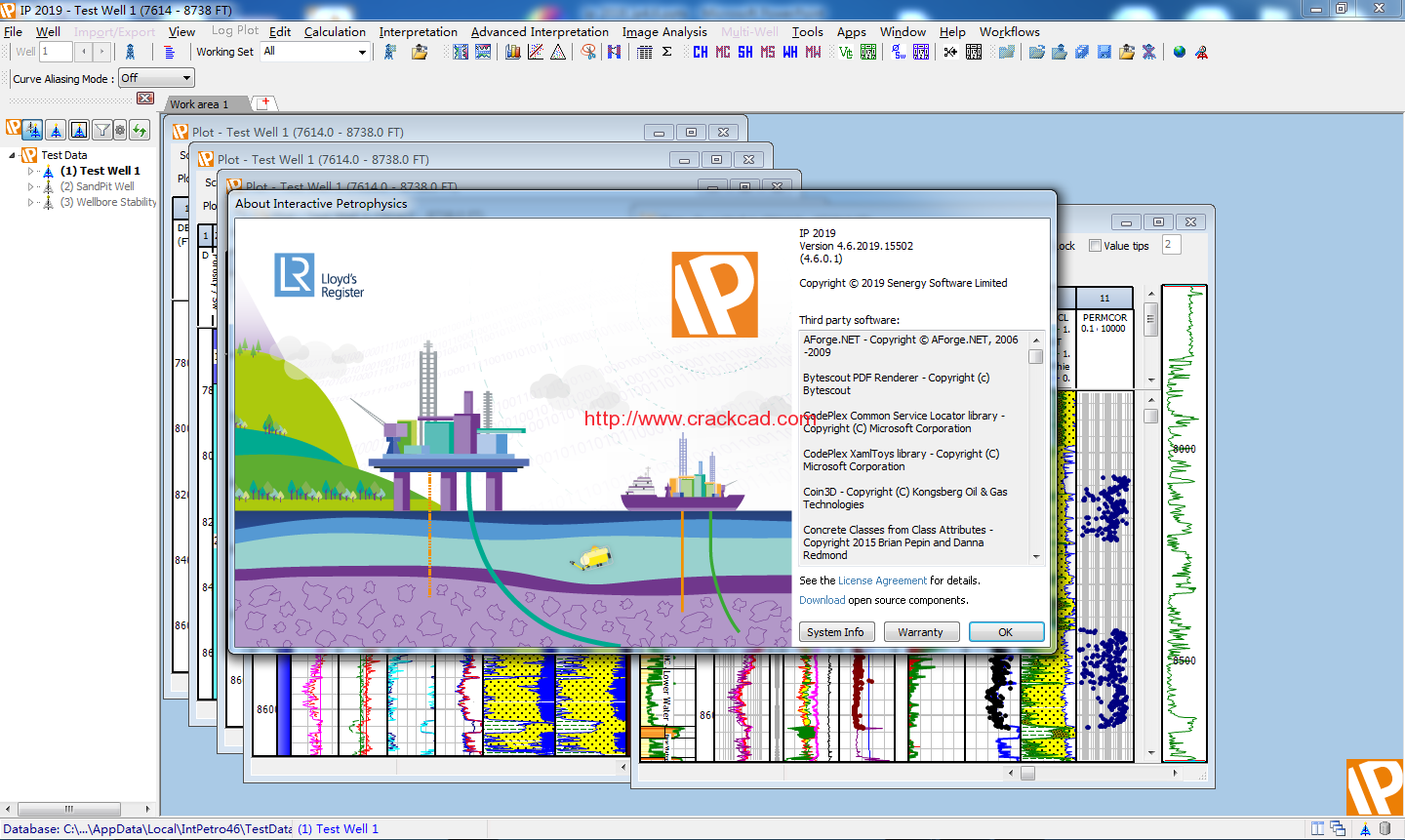Click the green refresh arrows in well browser
The height and width of the screenshot is (840, 1405).
140,129
